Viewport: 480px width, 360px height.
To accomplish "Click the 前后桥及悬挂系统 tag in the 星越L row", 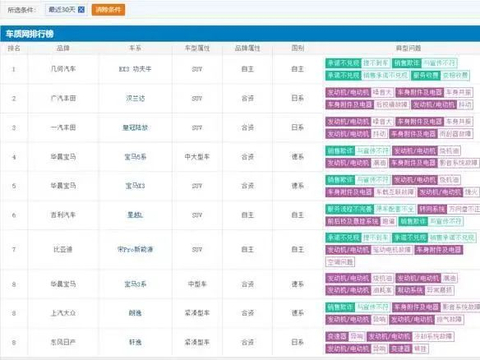I will pyautogui.click(x=352, y=221).
